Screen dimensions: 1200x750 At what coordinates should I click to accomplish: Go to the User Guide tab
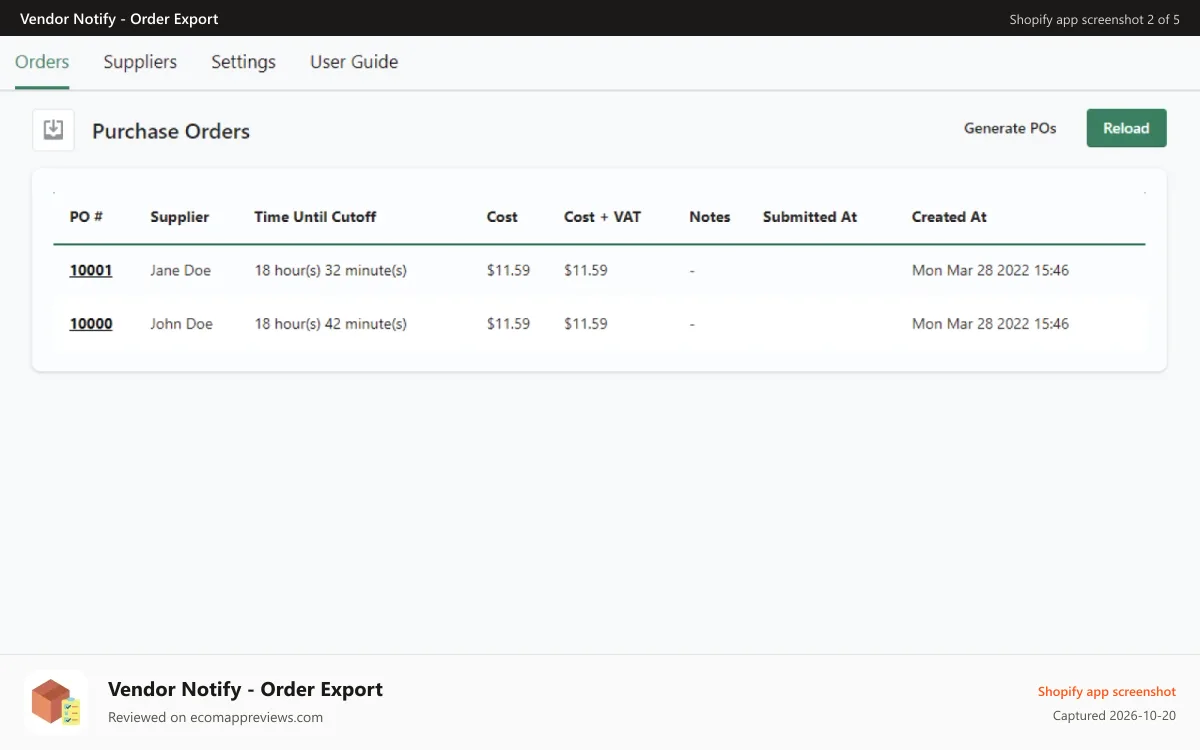click(x=354, y=62)
